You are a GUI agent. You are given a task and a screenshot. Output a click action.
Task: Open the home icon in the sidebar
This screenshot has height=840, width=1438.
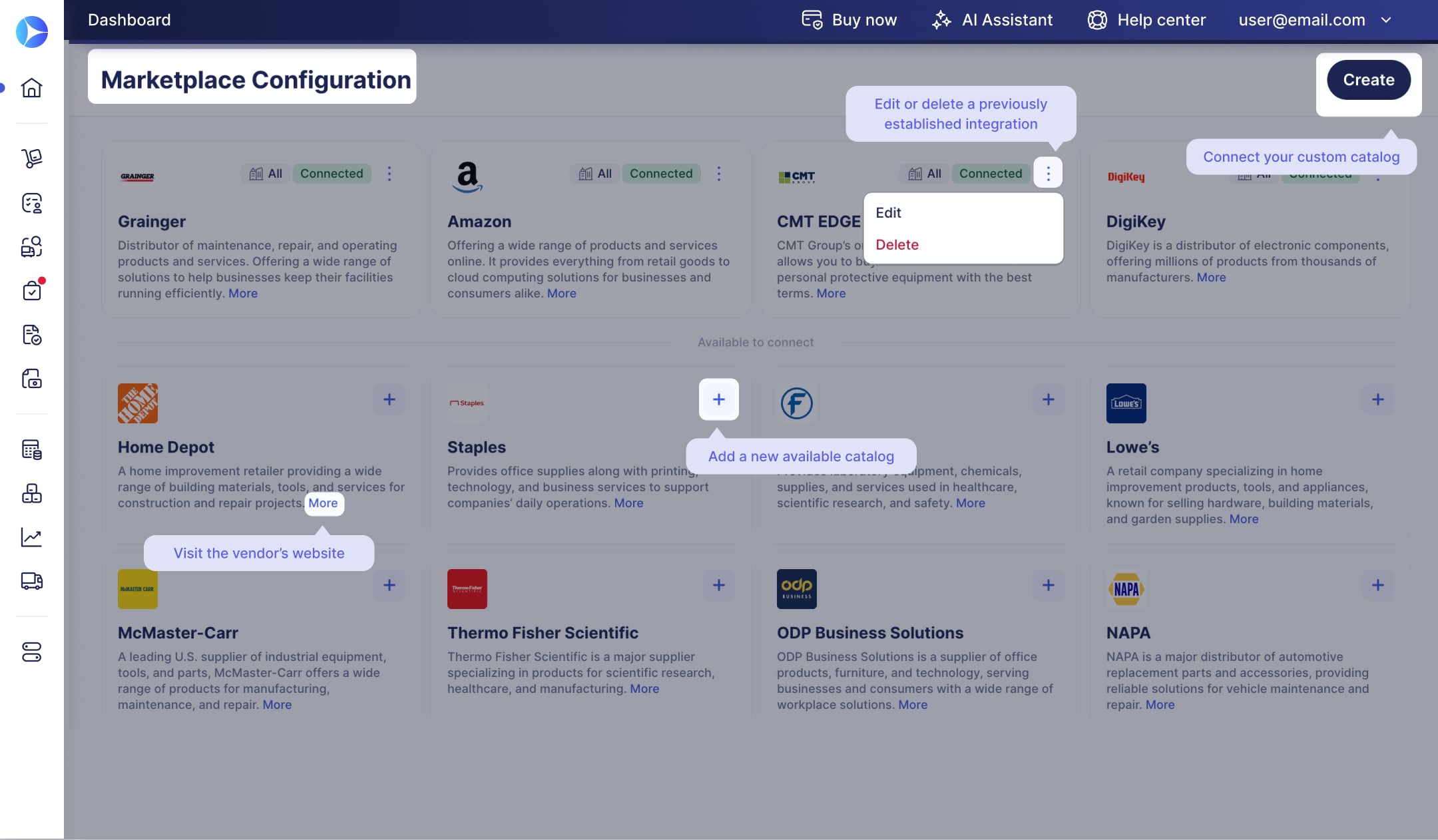point(31,87)
